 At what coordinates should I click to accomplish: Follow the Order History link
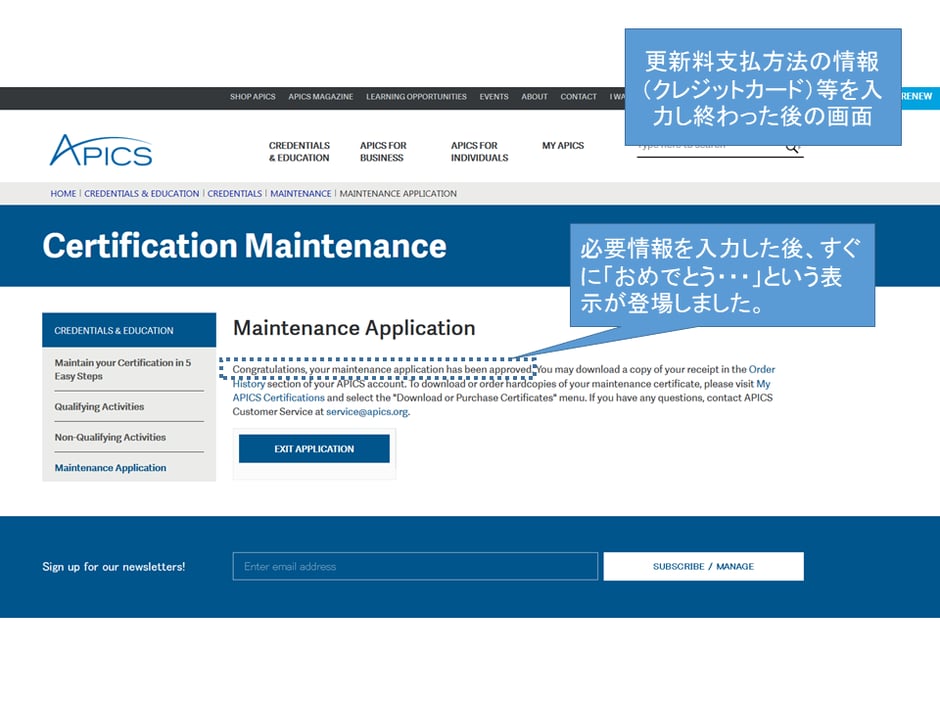point(761,369)
